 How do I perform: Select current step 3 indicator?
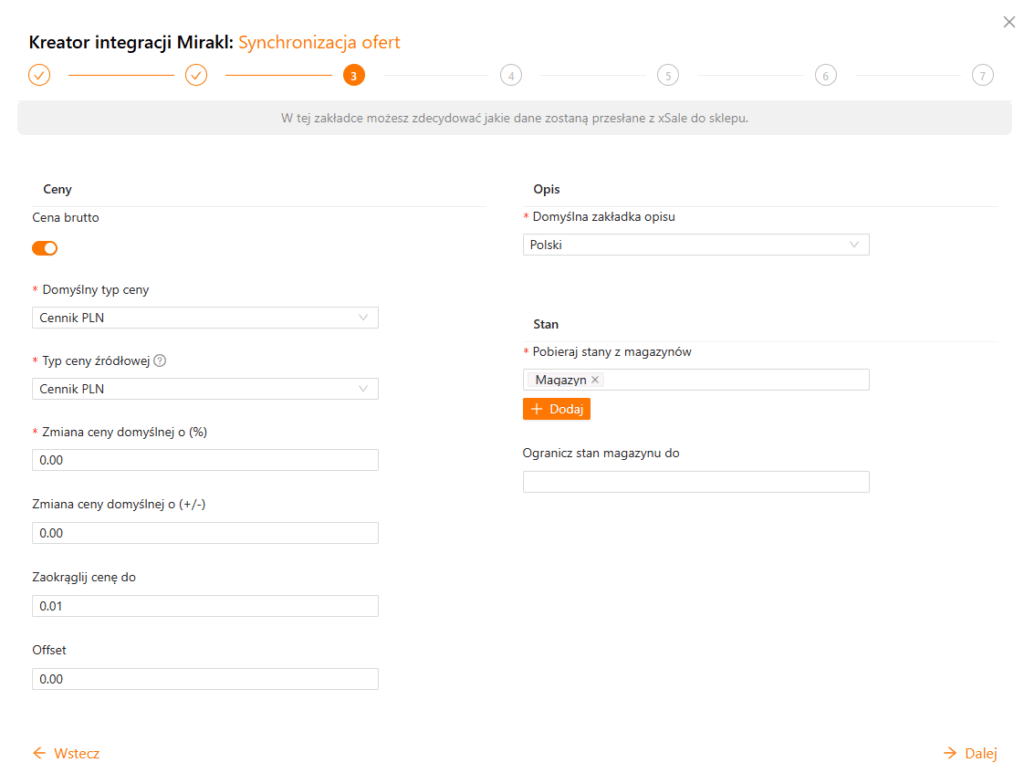click(354, 75)
